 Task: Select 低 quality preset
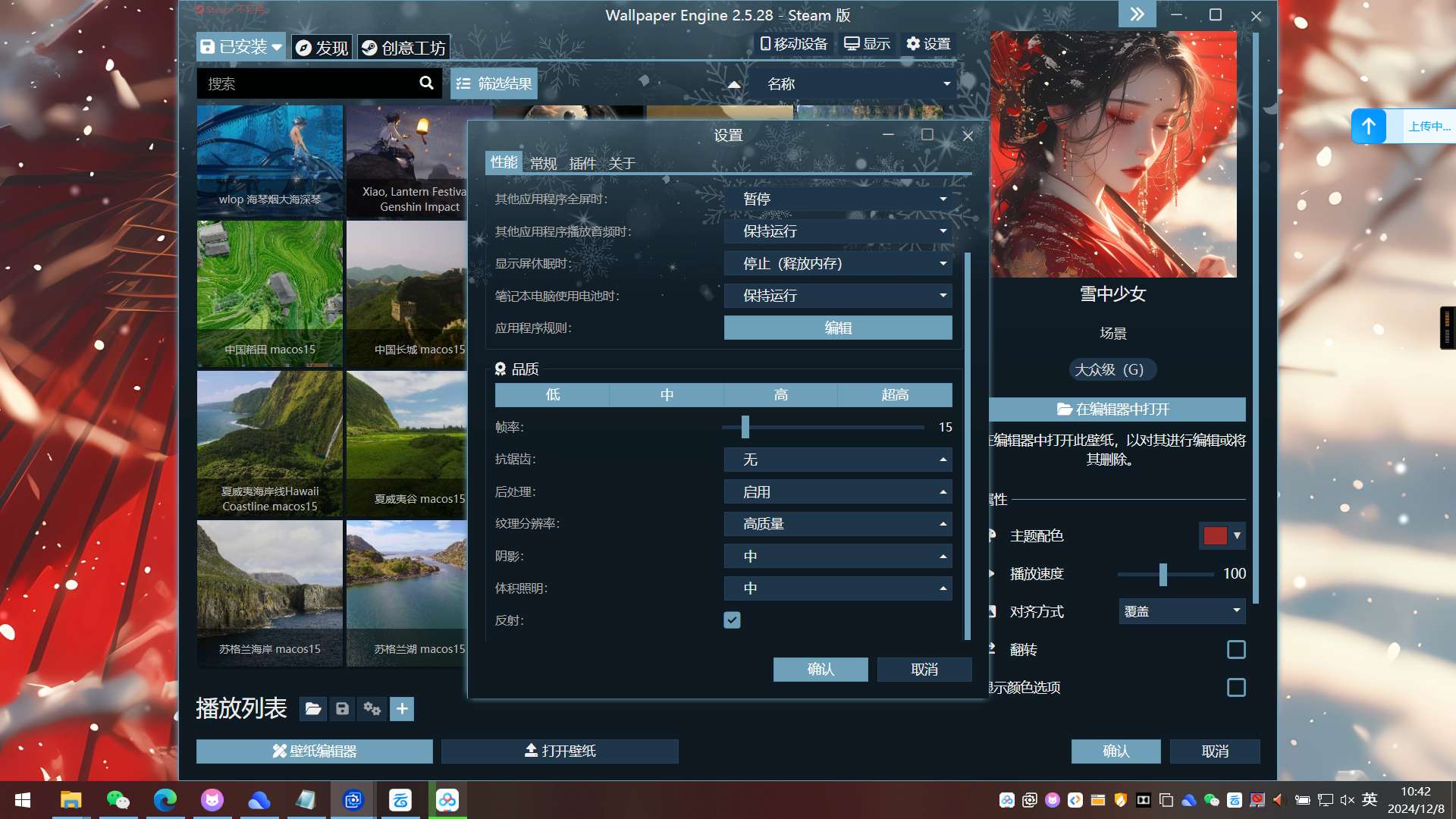(x=553, y=395)
